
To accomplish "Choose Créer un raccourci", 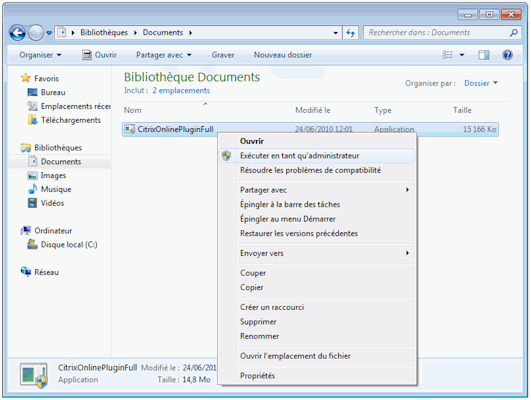I will 317,307.
